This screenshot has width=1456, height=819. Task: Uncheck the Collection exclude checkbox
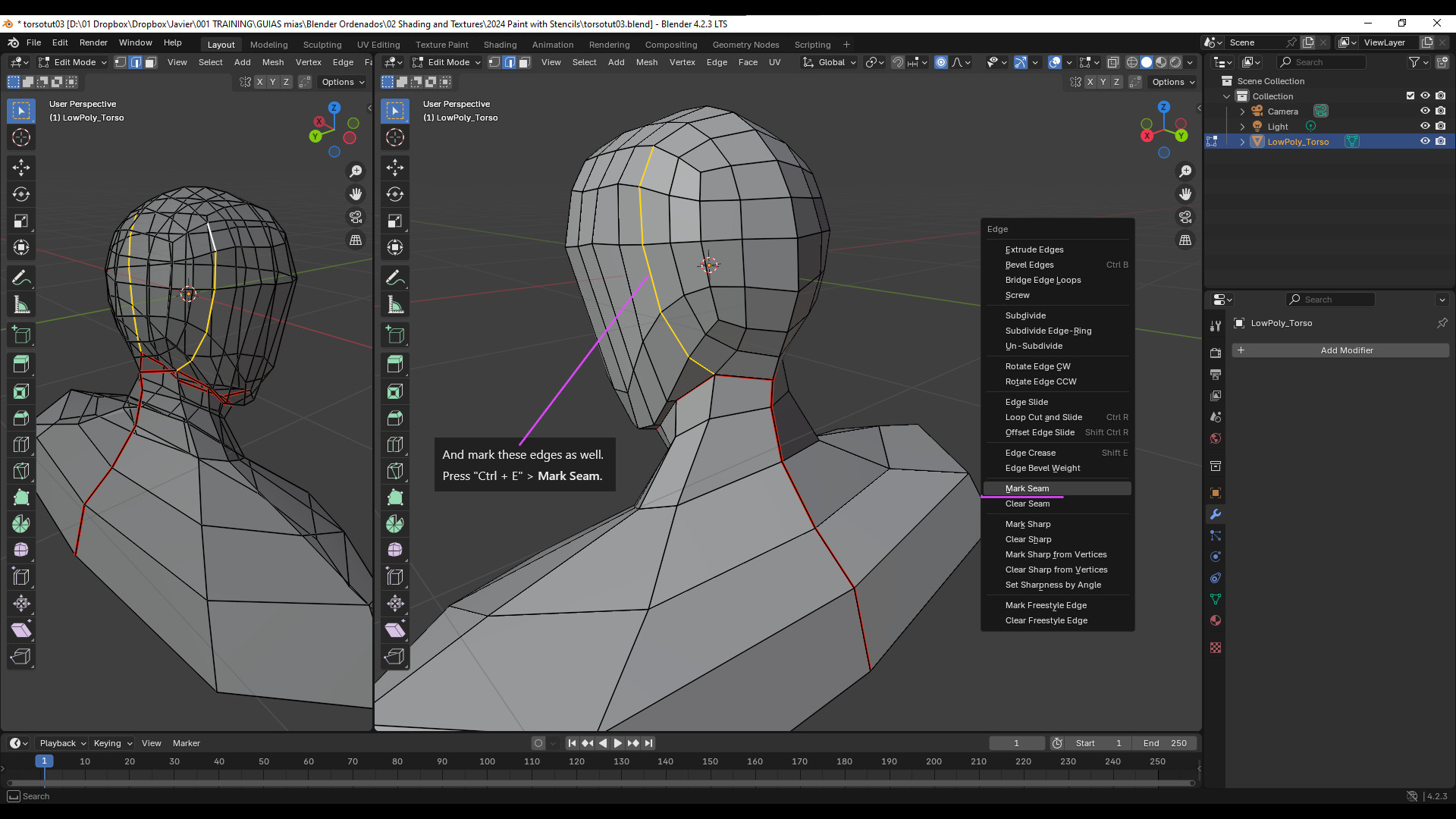(1410, 96)
